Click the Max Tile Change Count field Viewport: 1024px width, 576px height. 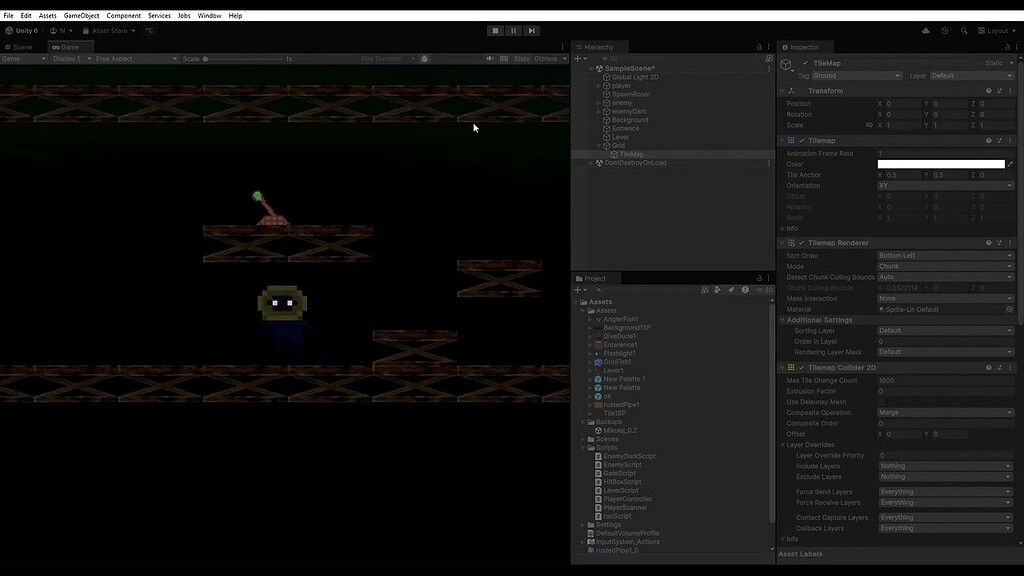[940, 380]
